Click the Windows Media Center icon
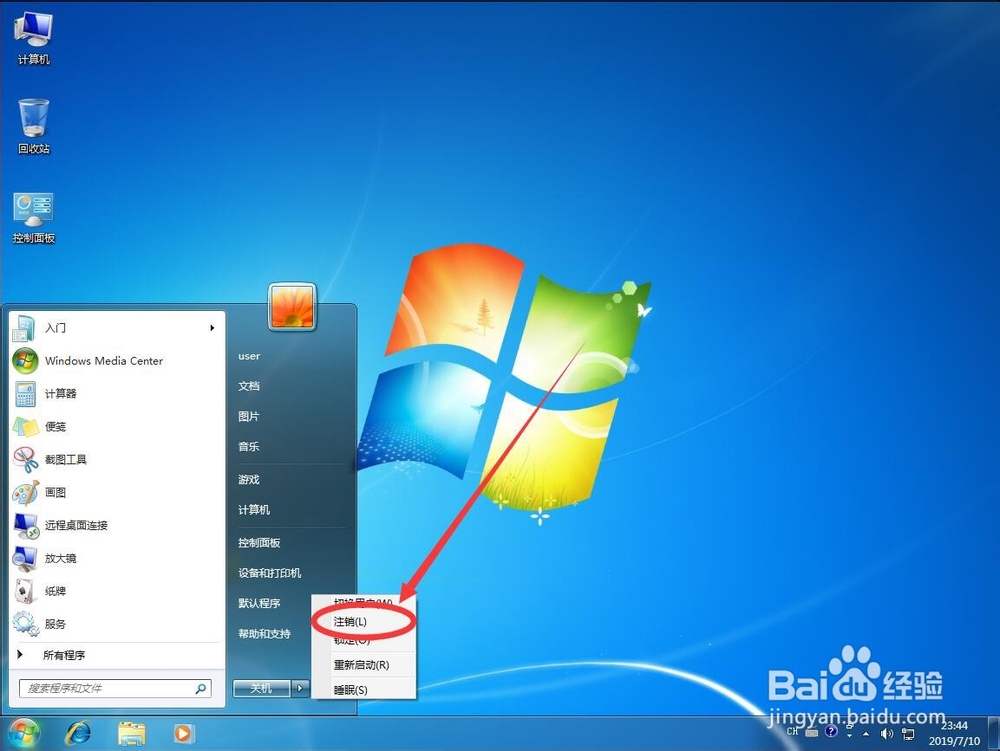Screen dimensions: 1000x751 click(x=24, y=361)
